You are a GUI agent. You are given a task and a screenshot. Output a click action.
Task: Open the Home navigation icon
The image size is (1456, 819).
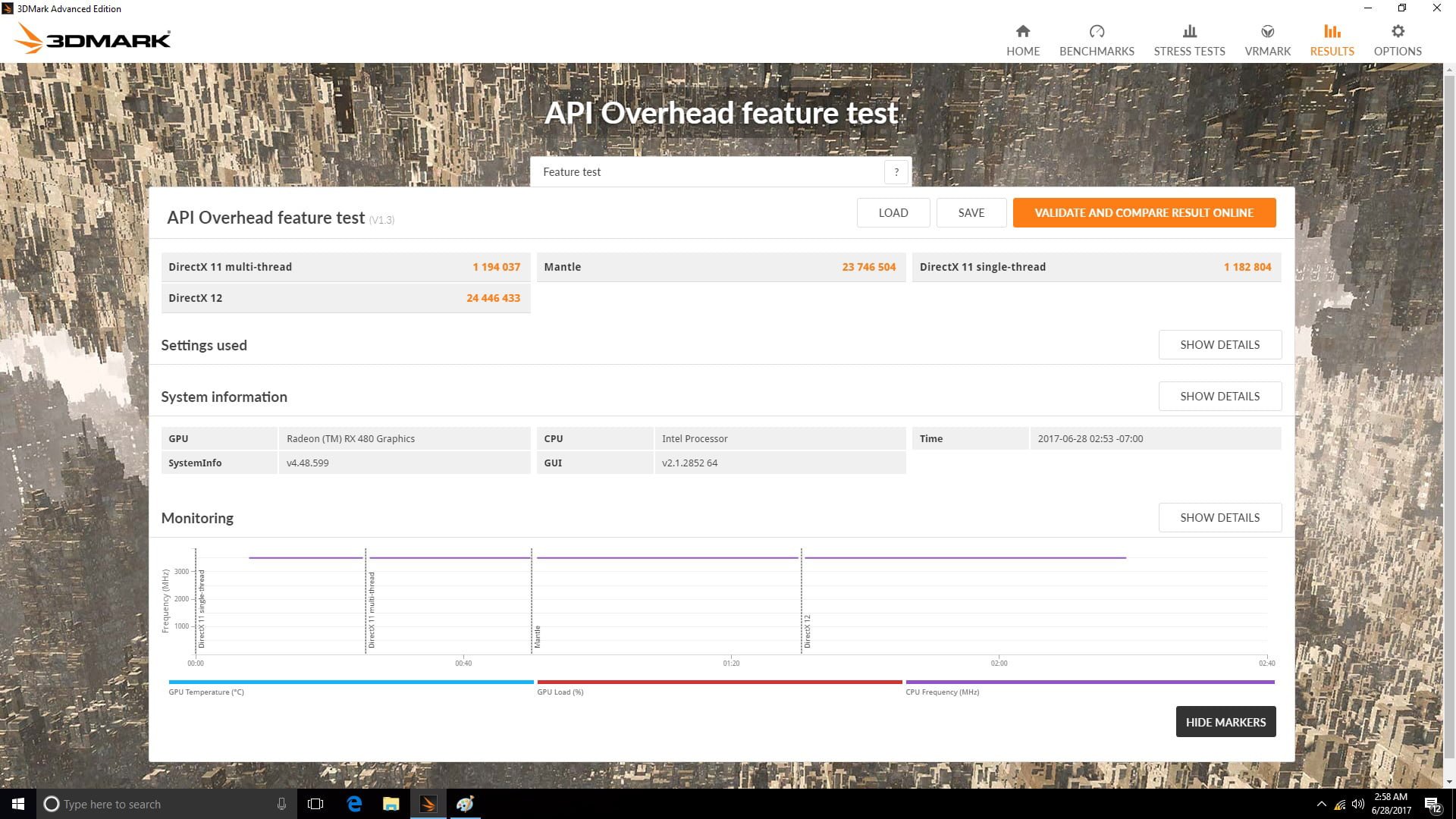(1022, 32)
